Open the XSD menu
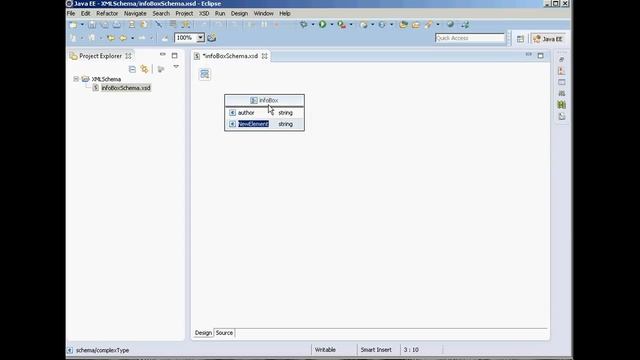 (x=204, y=13)
